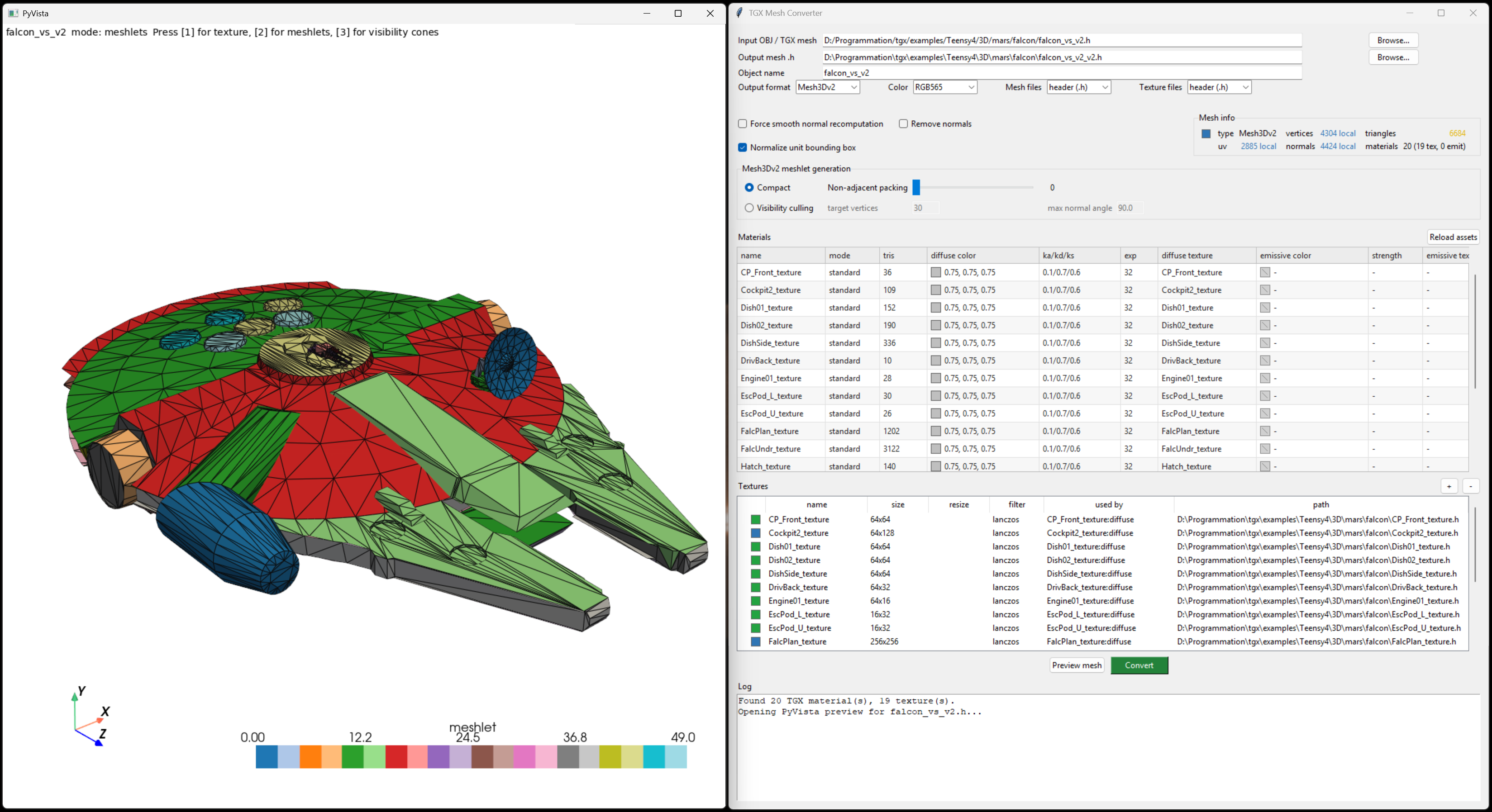This screenshot has height=812, width=1492.
Task: Click the 'tris' column header in Materials table
Action: pos(902,256)
